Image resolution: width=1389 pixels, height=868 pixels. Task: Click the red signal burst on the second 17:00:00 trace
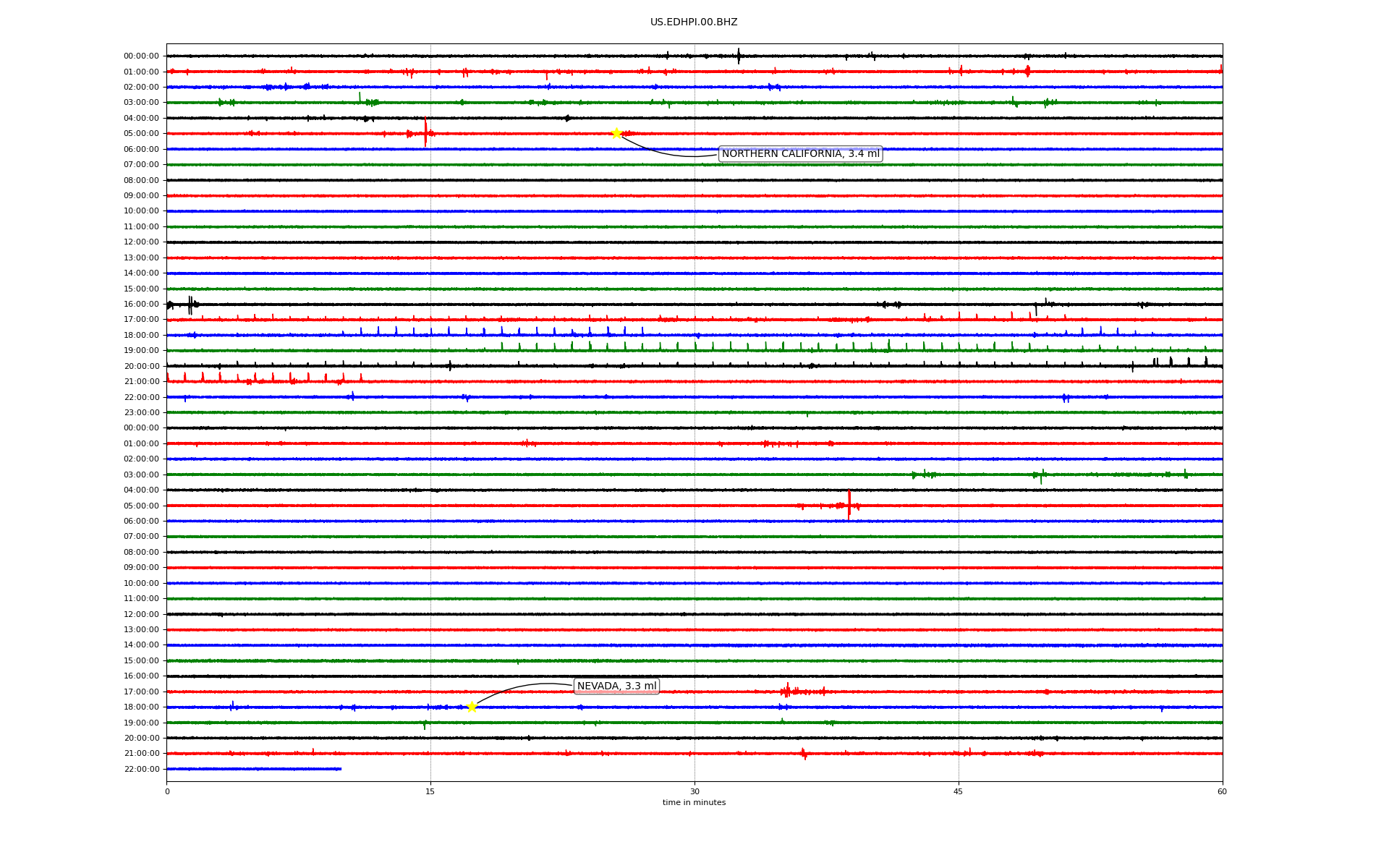[x=789, y=692]
